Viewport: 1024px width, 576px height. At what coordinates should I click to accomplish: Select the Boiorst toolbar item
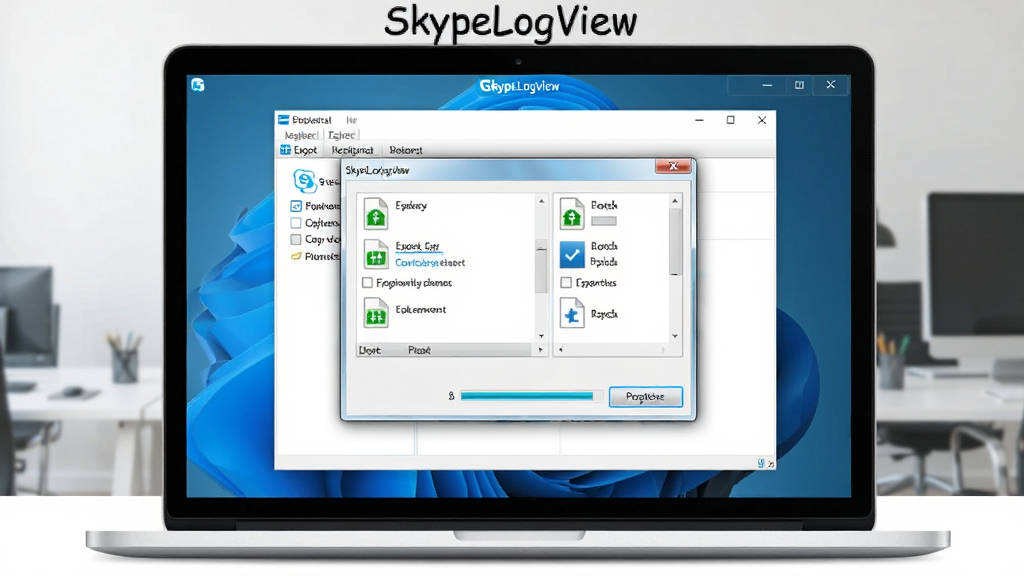point(406,150)
